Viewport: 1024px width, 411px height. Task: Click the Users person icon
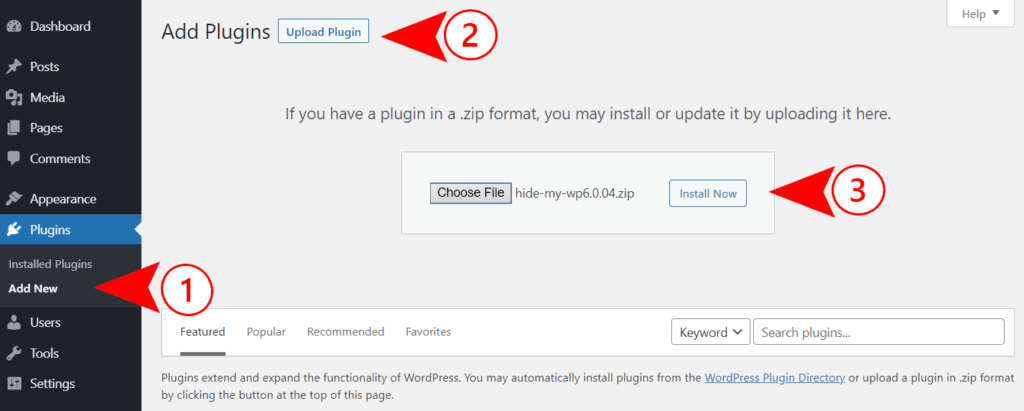click(x=14, y=322)
